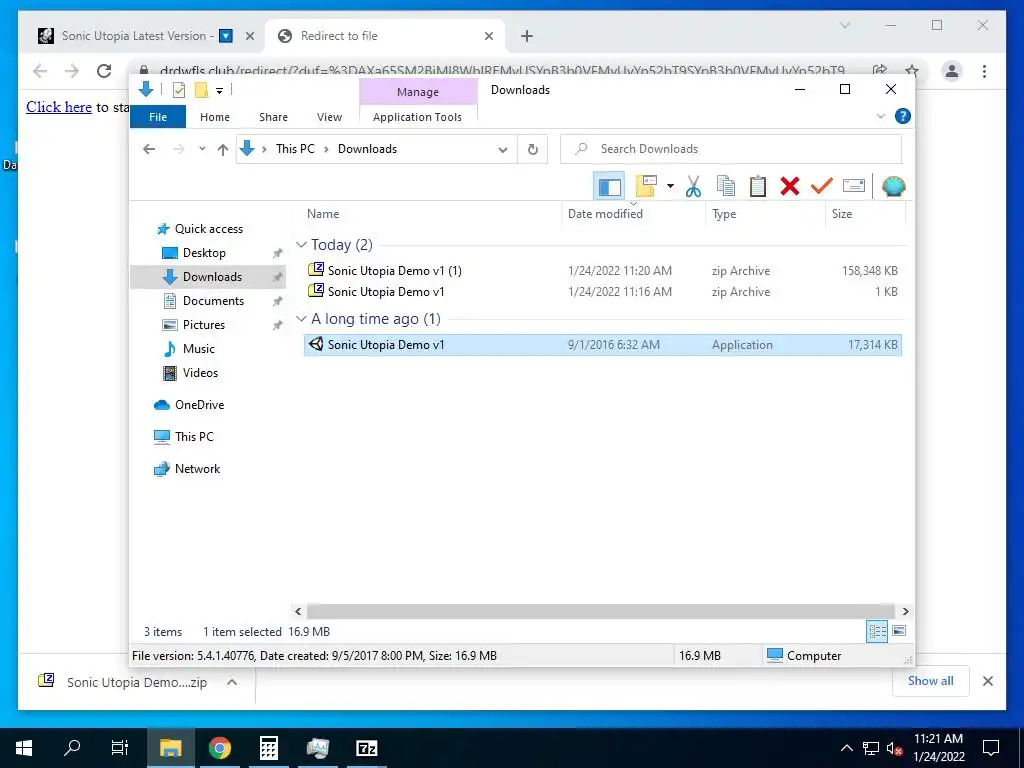Select the Sonic Utopia Demo v1 application

tap(603, 345)
